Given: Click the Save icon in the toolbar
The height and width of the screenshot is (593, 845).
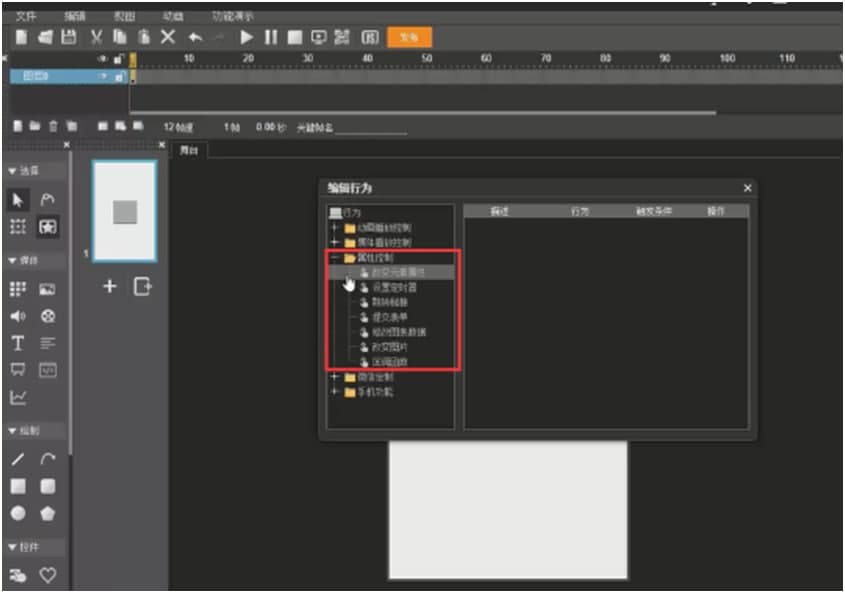Looking at the screenshot, I should [x=69, y=37].
